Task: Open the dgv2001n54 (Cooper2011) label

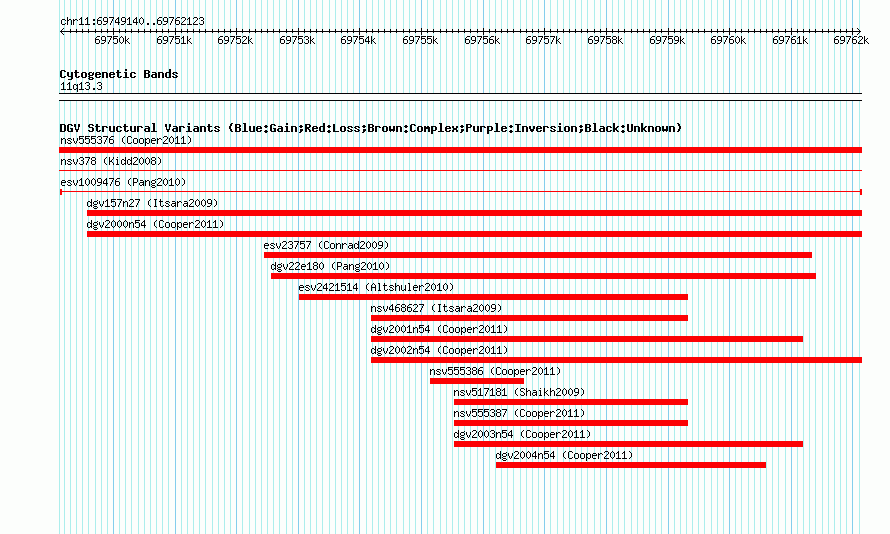Action: click(439, 329)
